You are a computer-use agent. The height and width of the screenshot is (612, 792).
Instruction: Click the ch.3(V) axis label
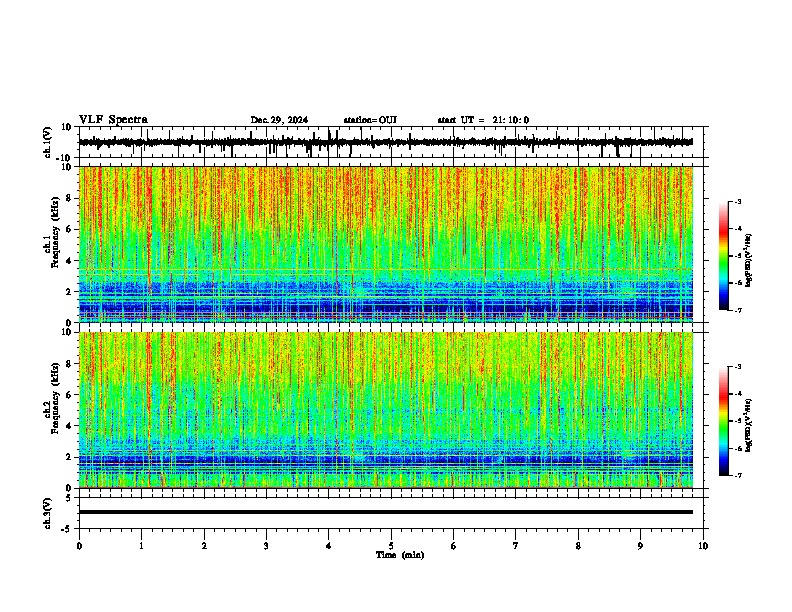click(x=47, y=513)
